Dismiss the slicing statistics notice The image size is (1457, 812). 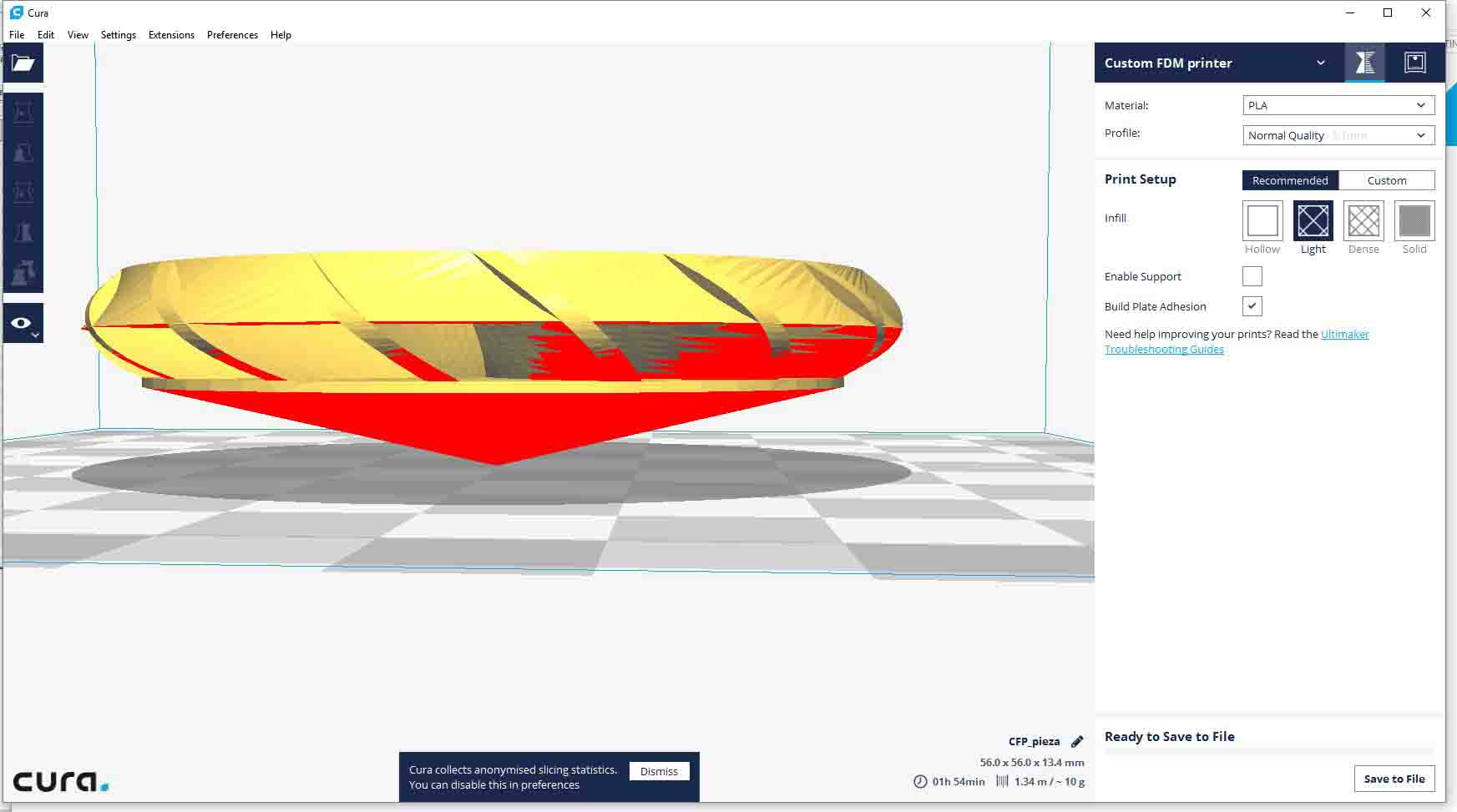(x=659, y=771)
